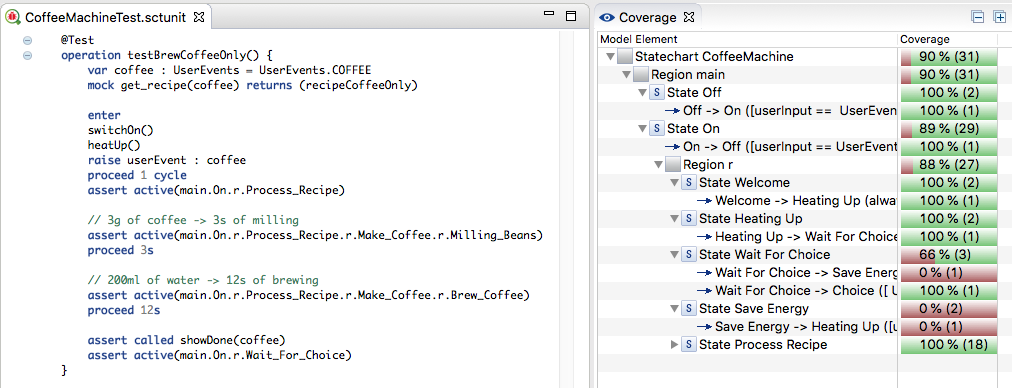The image size is (1012, 388).
Task: Click the sctunit file icon on editor tab
Action: pyautogui.click(x=12, y=17)
